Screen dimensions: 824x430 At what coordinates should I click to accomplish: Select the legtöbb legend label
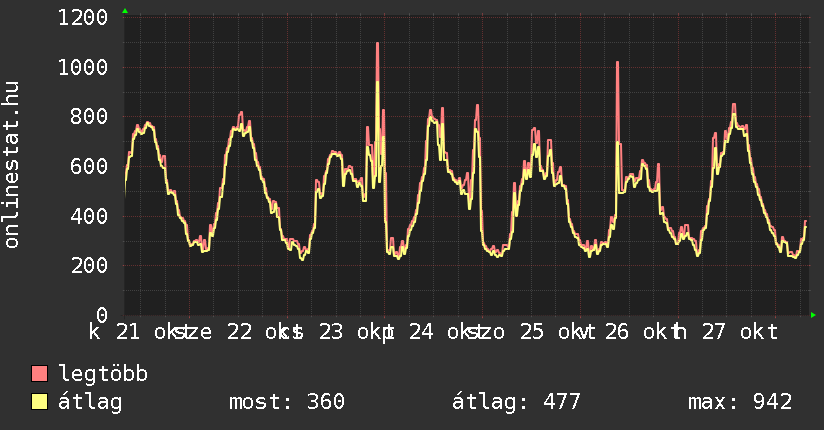tap(104, 375)
